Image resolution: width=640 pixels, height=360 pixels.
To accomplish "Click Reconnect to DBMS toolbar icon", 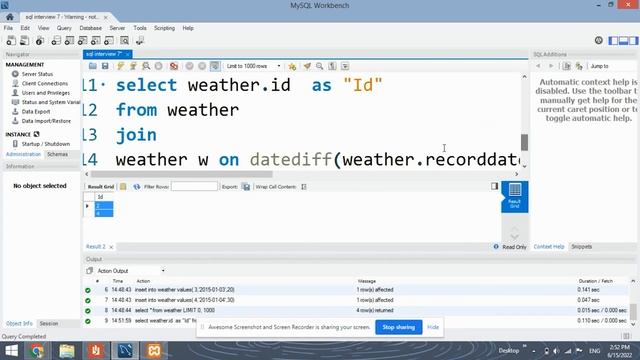I will [x=140, y=40].
